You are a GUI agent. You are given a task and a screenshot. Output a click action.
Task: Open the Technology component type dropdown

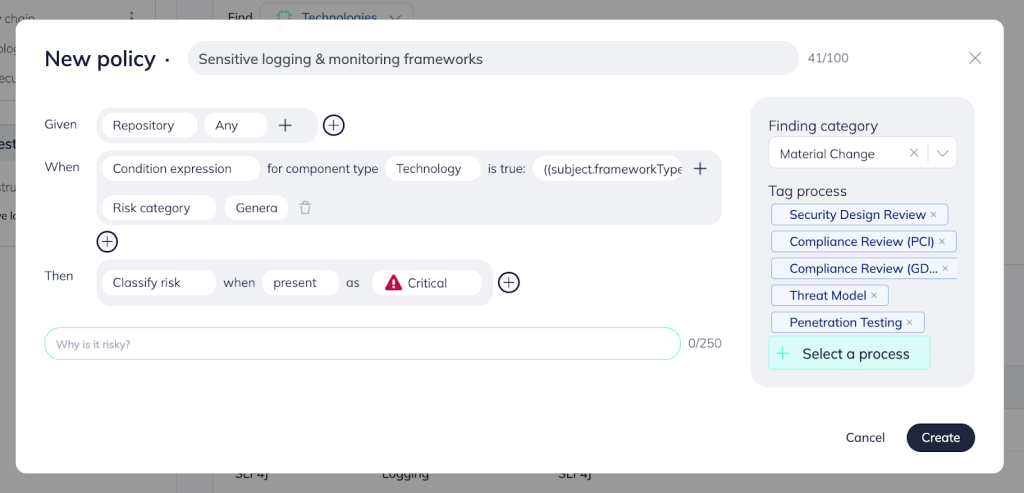tap(432, 169)
